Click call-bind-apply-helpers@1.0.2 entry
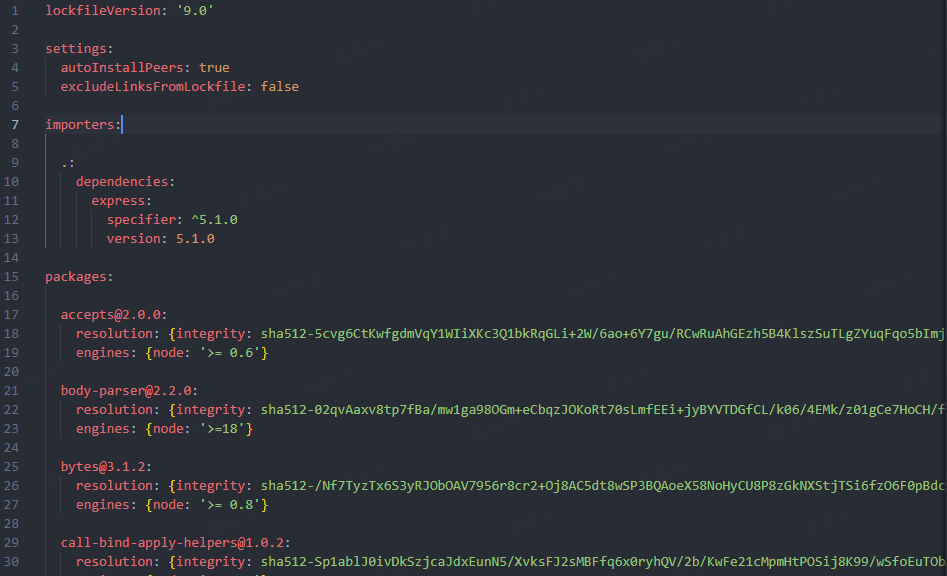This screenshot has width=947, height=576. [172, 543]
